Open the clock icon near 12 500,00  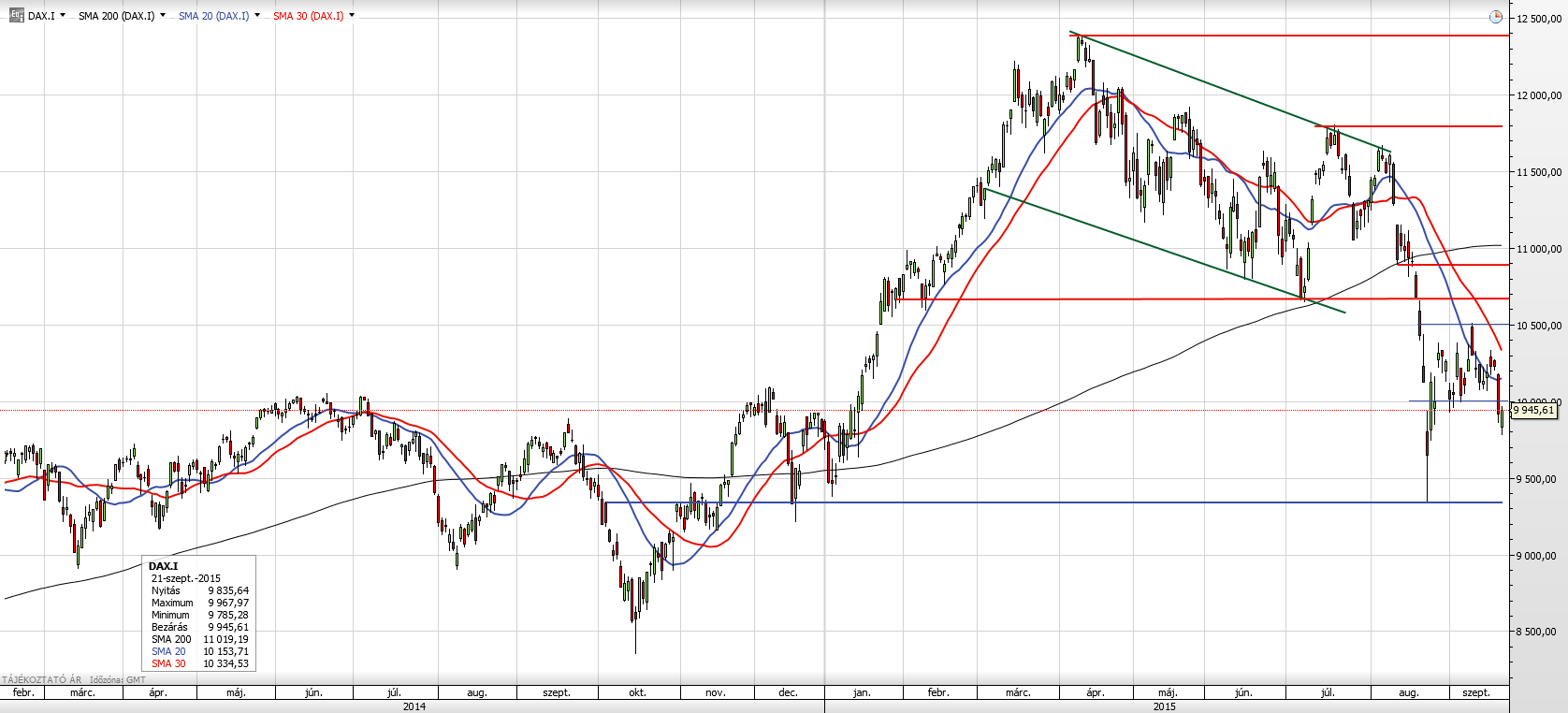(1495, 17)
